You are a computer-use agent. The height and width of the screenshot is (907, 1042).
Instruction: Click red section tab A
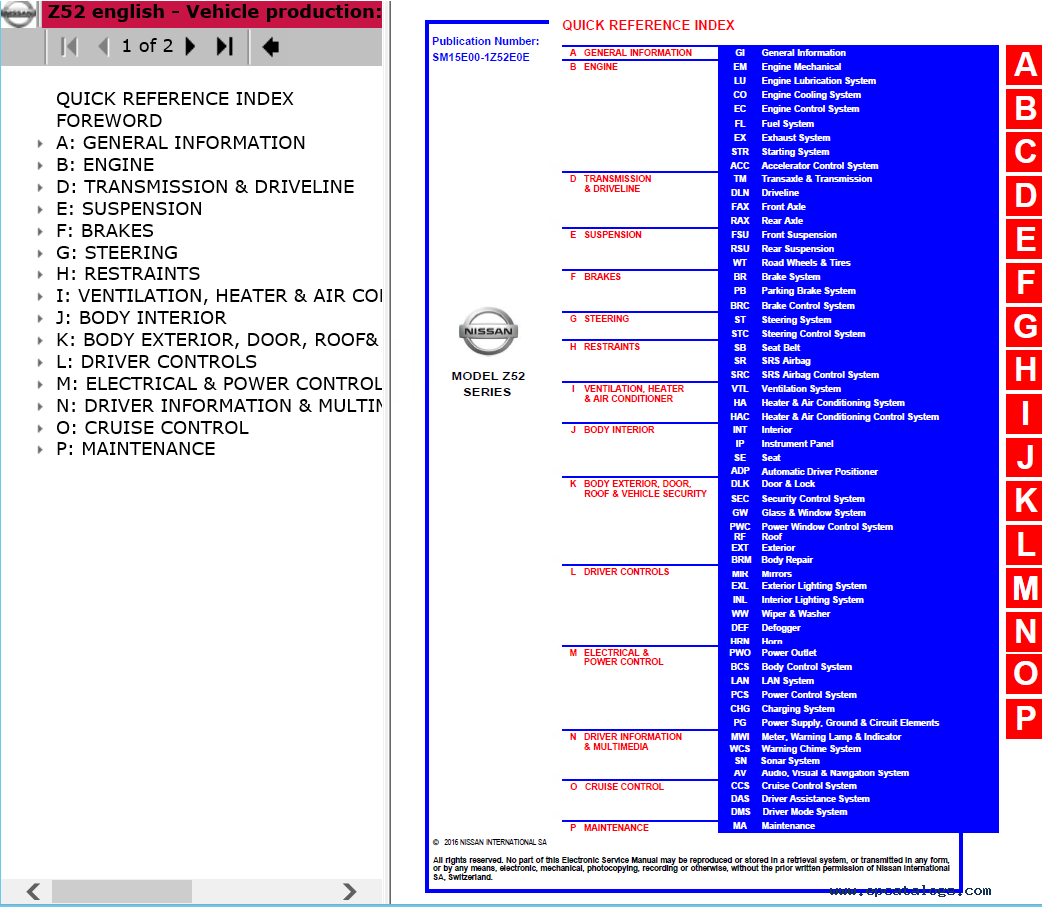1025,64
